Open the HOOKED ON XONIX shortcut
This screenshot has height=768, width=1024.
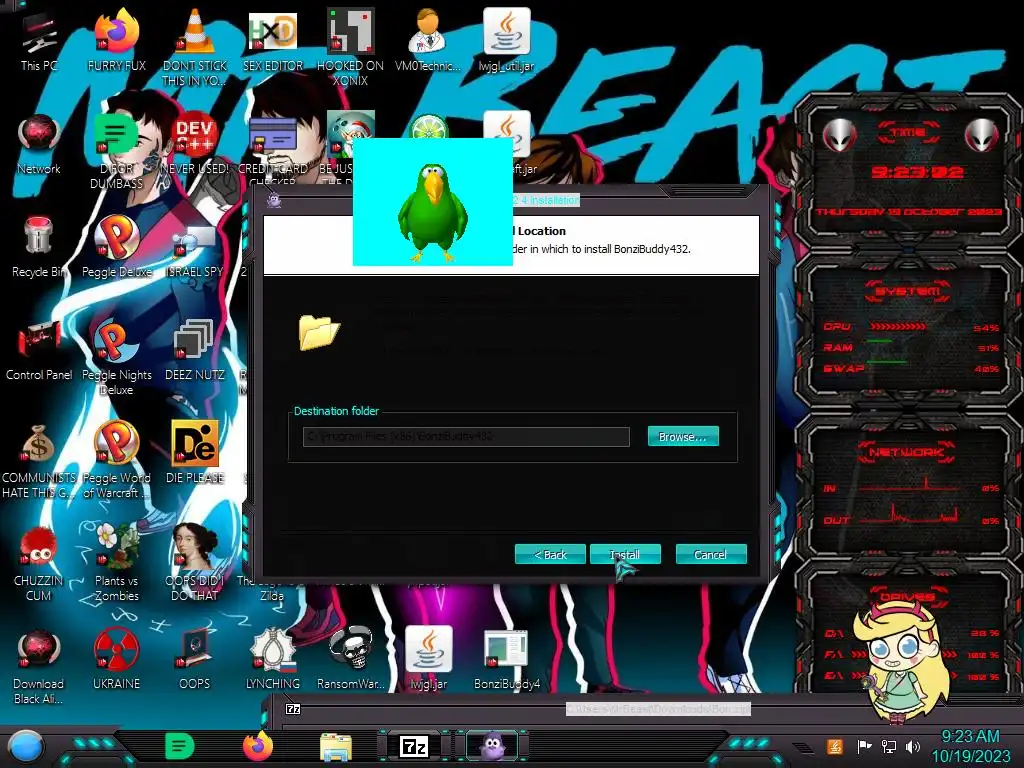coord(350,48)
